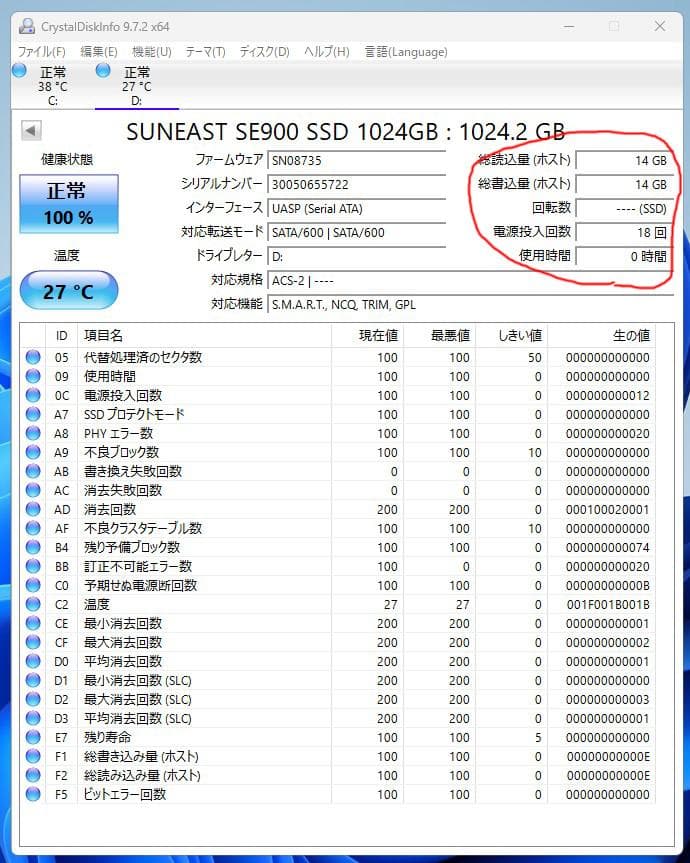Click the しきい値 column header
The image size is (690, 863).
[511, 335]
